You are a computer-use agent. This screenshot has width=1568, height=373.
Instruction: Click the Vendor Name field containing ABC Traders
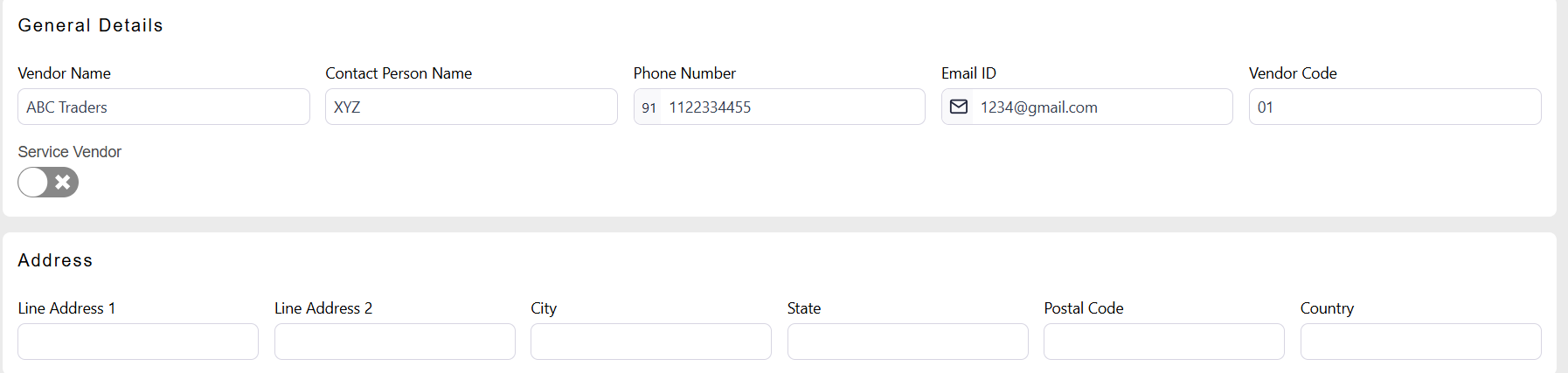tap(163, 107)
